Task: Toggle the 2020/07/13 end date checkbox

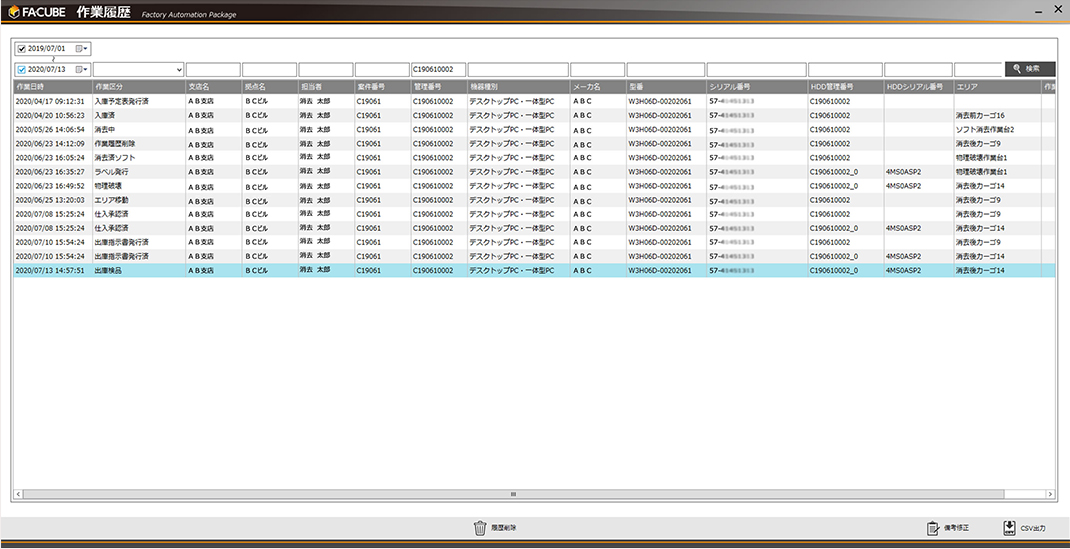Action: point(22,69)
